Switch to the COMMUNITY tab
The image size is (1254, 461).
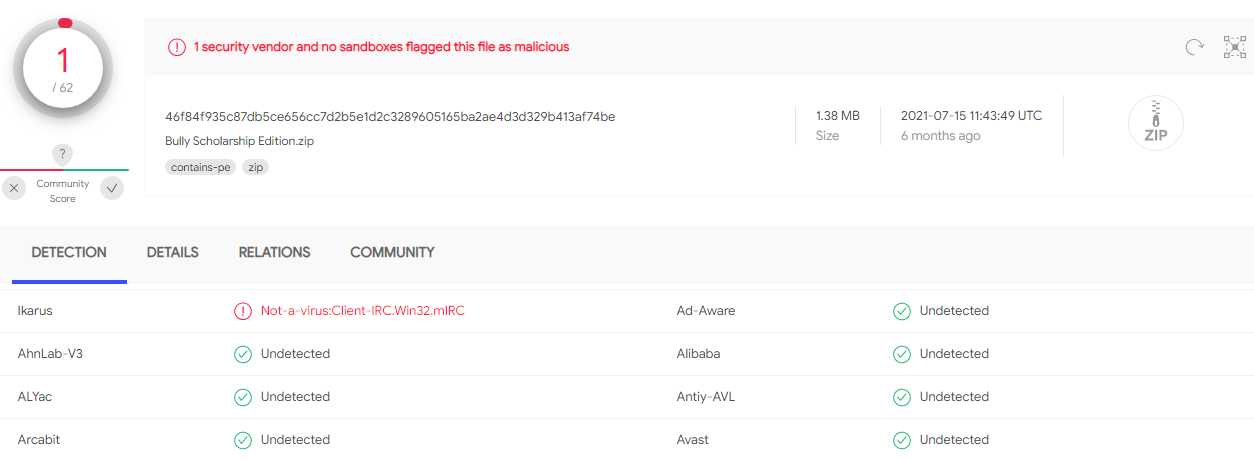pos(392,253)
